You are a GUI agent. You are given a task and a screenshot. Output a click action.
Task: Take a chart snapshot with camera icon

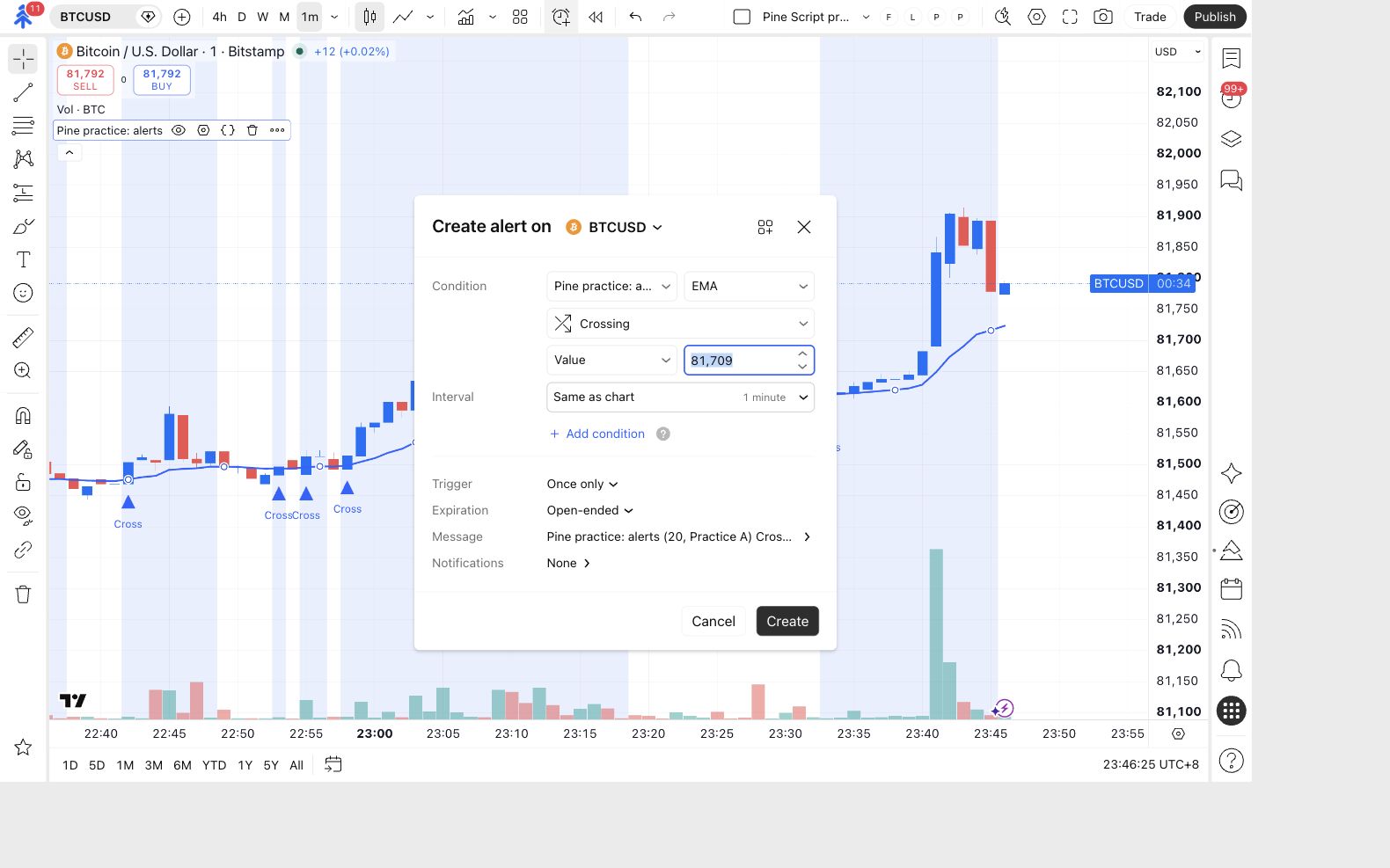tap(1102, 17)
